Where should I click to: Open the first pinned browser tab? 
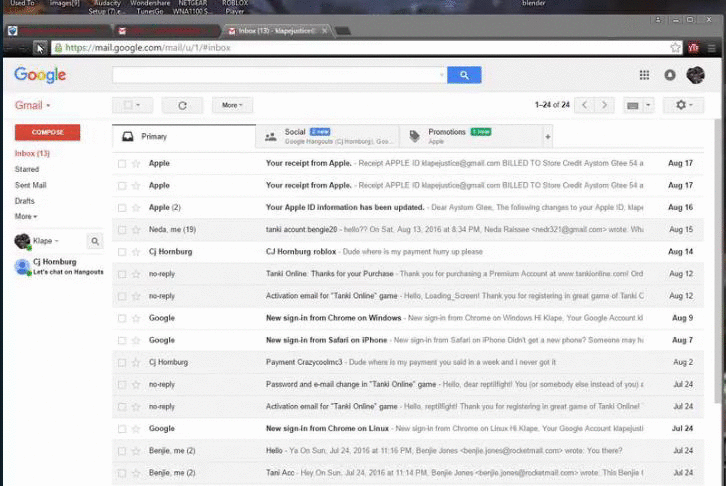[56, 31]
